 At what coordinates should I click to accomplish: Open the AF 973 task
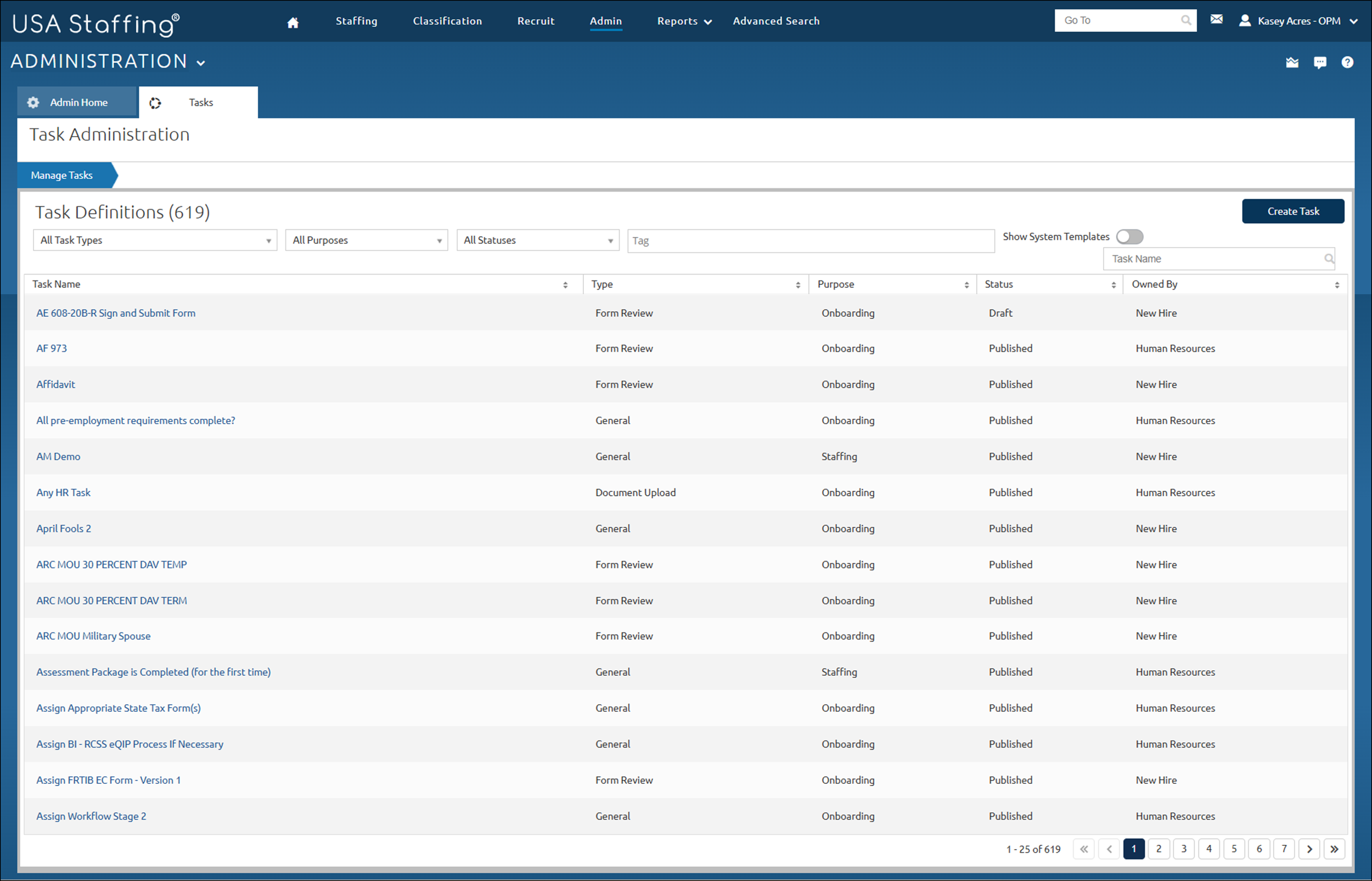coord(52,349)
